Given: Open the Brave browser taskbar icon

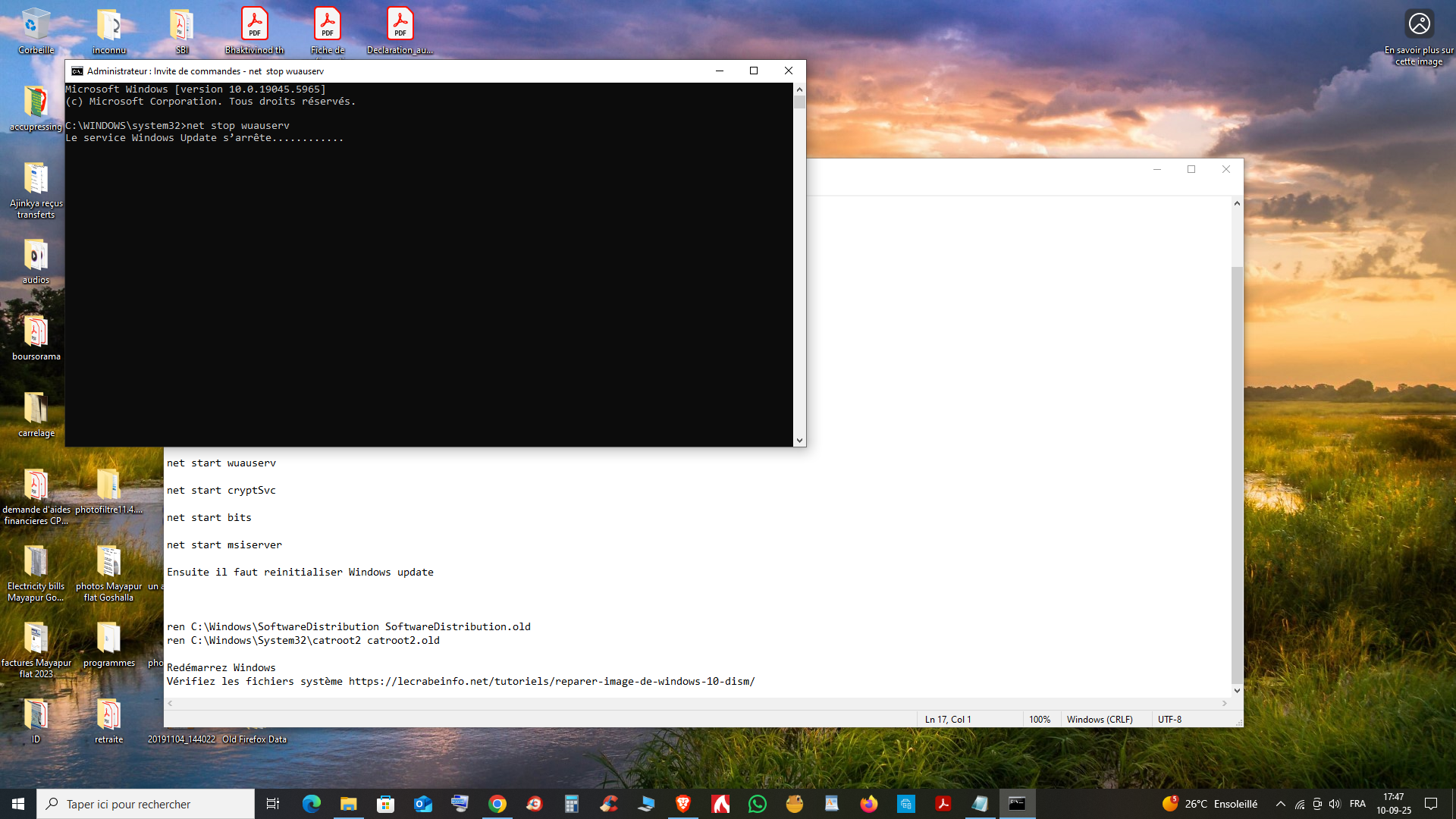Looking at the screenshot, I should [683, 804].
